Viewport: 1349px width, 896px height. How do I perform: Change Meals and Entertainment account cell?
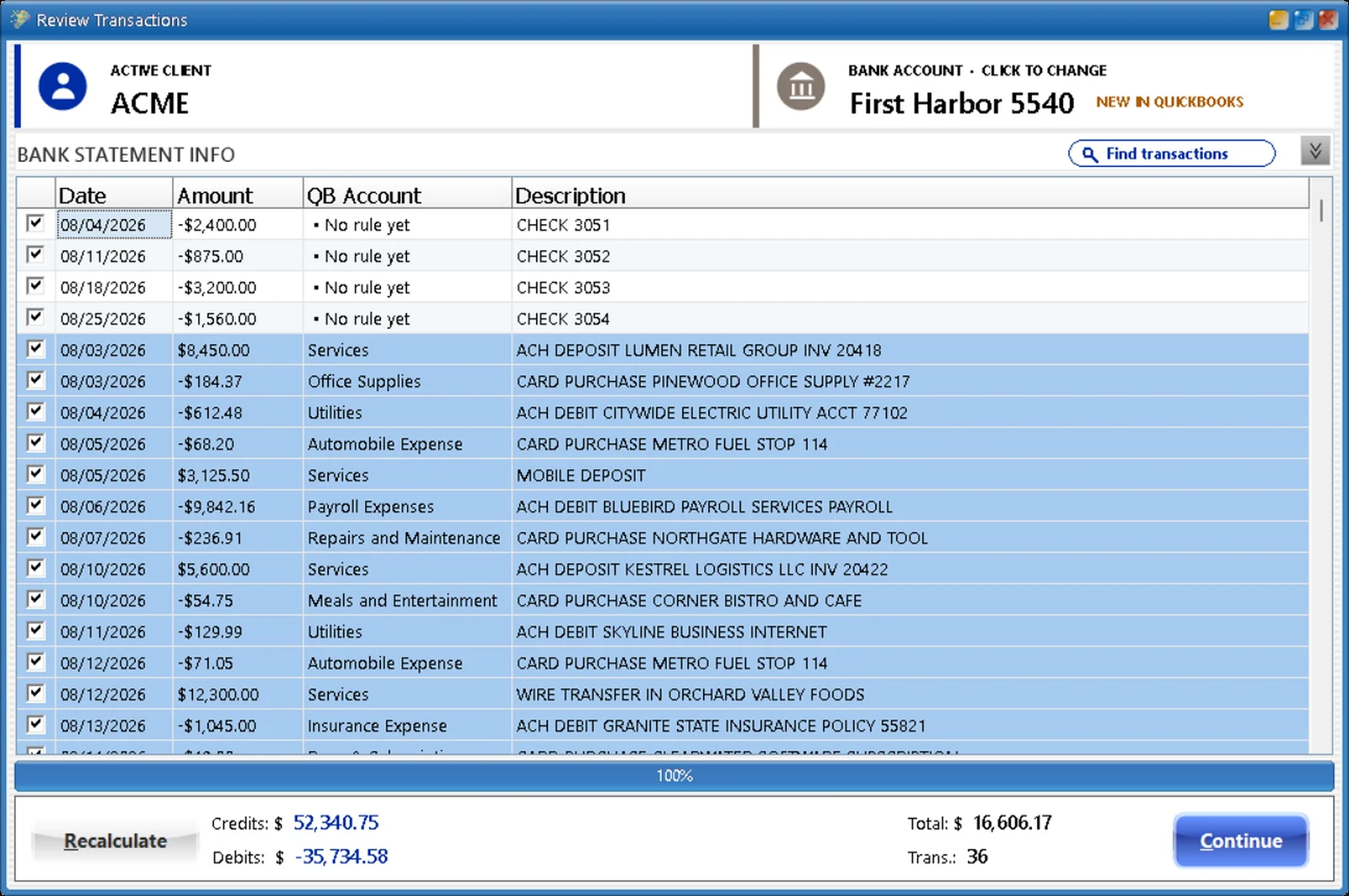[x=407, y=601]
